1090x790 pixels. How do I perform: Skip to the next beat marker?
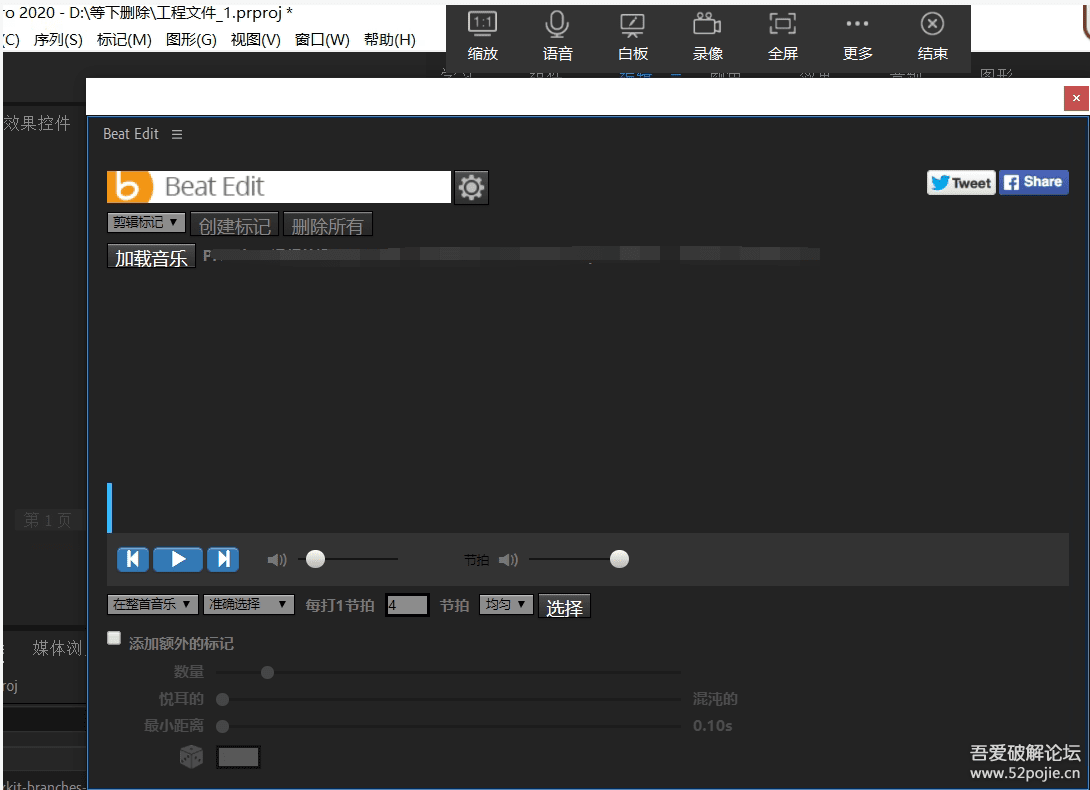point(223,559)
